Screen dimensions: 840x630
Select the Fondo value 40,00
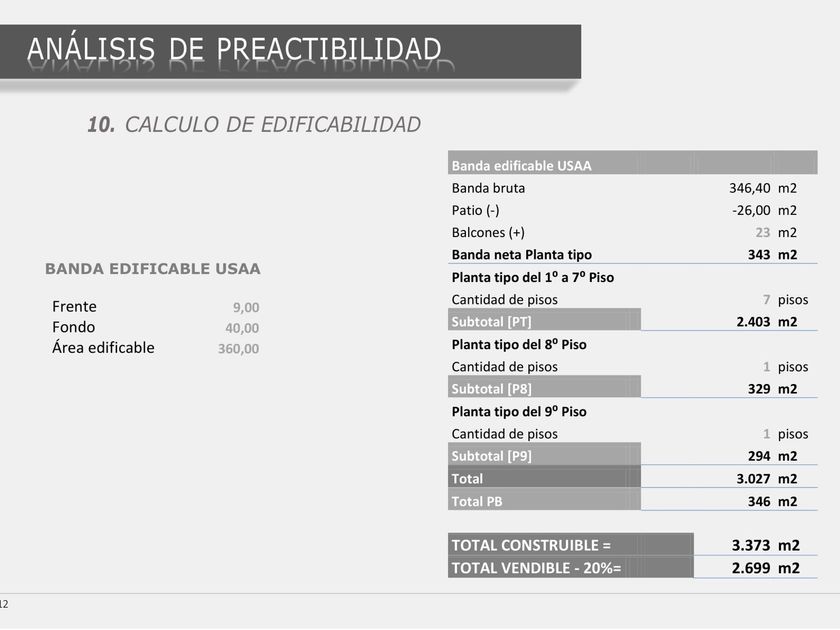click(x=242, y=328)
